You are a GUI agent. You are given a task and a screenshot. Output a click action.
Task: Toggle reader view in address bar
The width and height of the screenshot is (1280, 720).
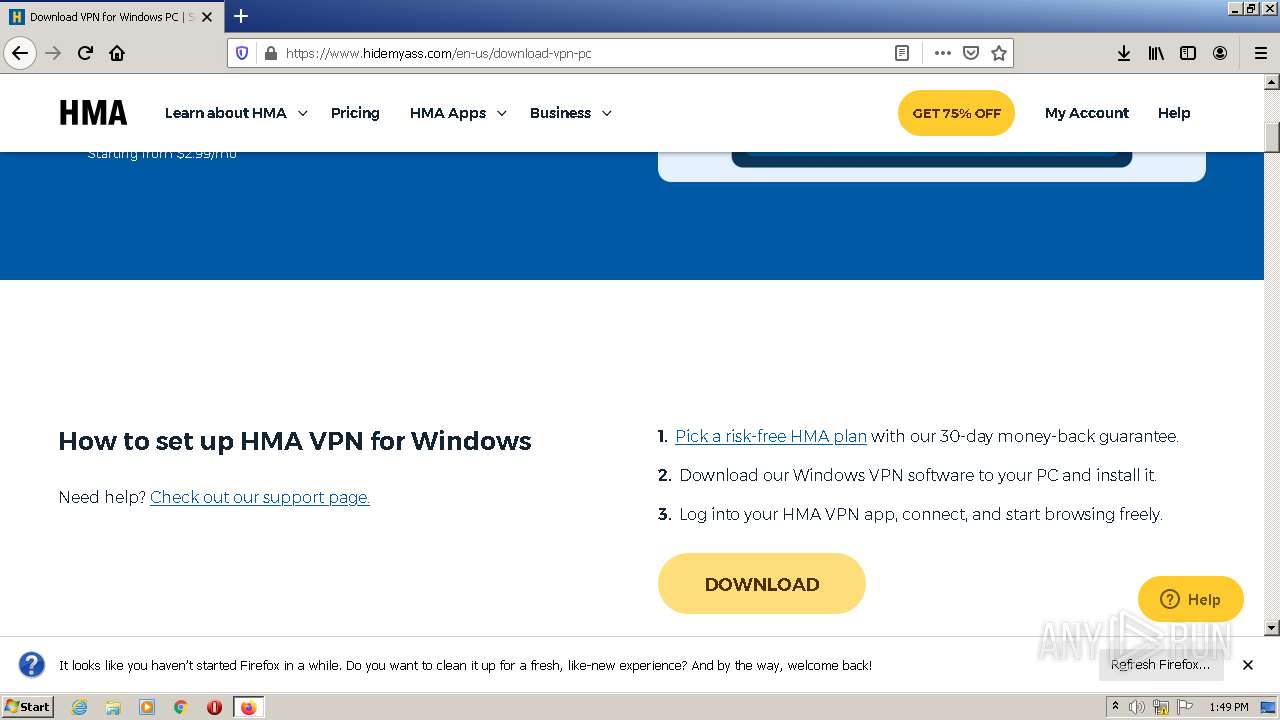[902, 53]
